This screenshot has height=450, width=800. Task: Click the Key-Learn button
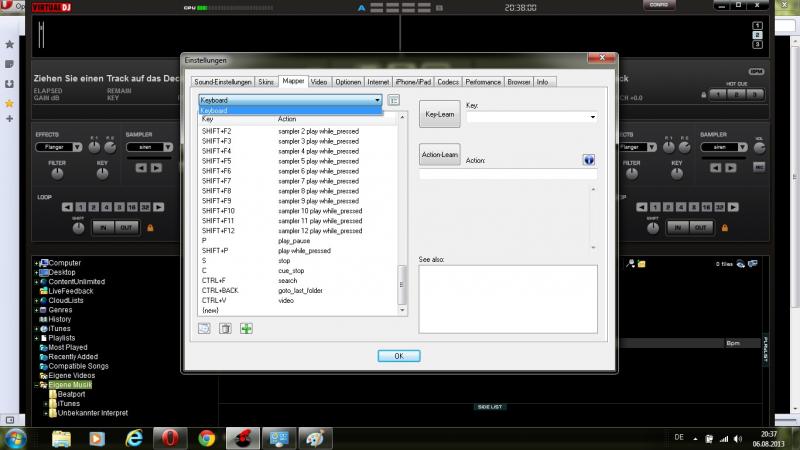pos(439,114)
